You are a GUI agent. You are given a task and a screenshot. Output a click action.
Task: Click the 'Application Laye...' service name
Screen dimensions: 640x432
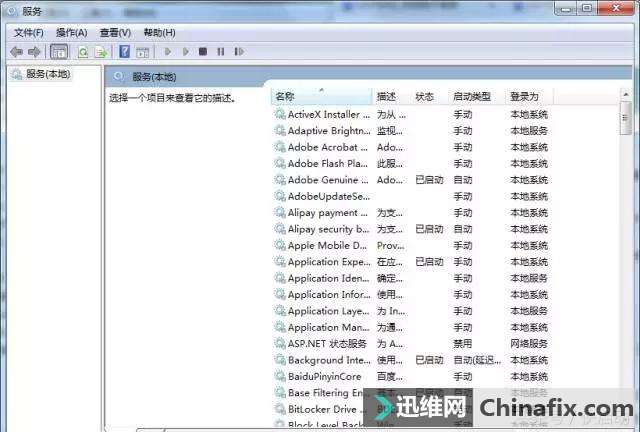pyautogui.click(x=329, y=311)
